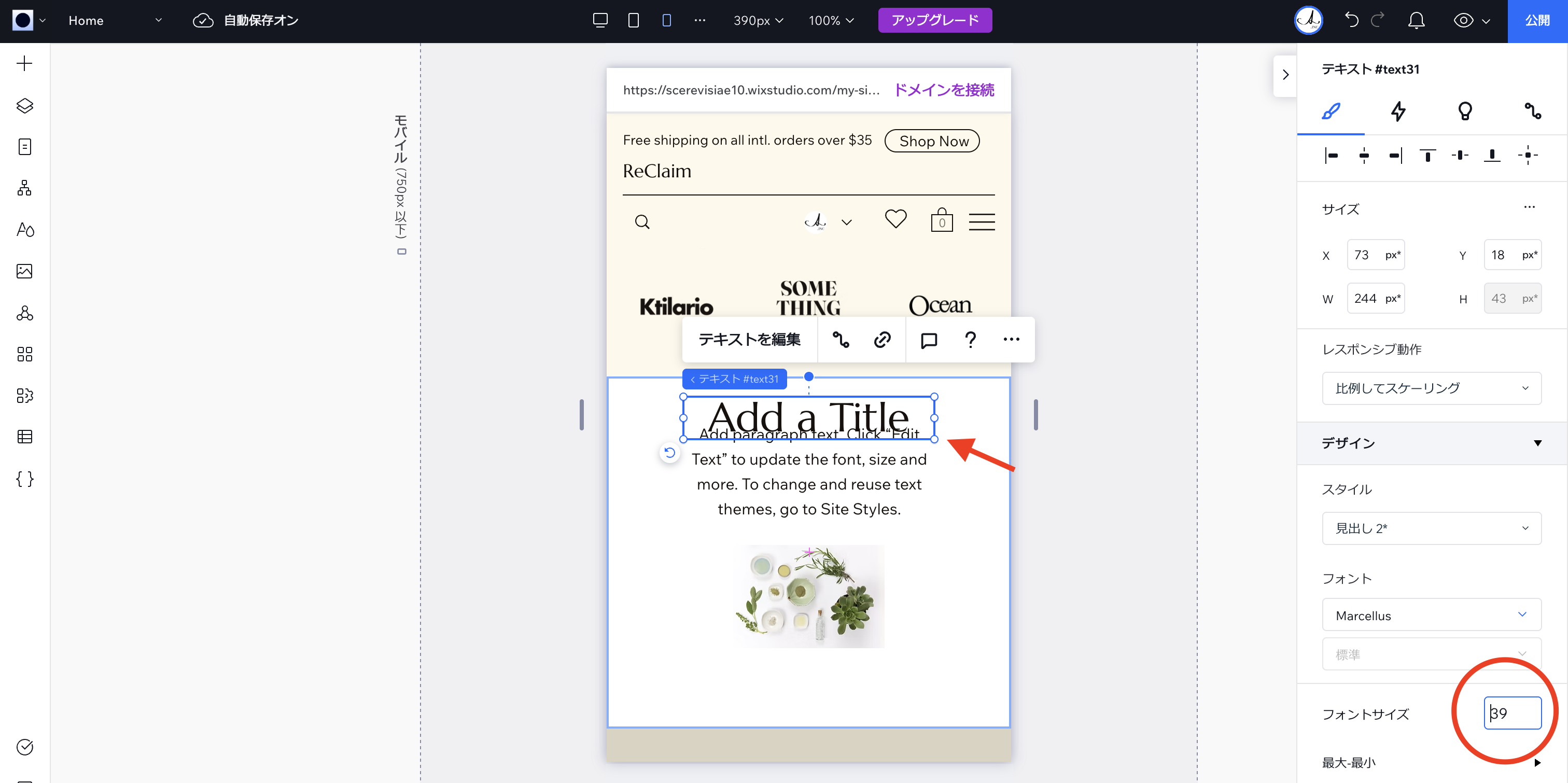Screen dimensions: 1568x783
Task: Open the Marcellus font dropdown
Action: coord(1431,615)
